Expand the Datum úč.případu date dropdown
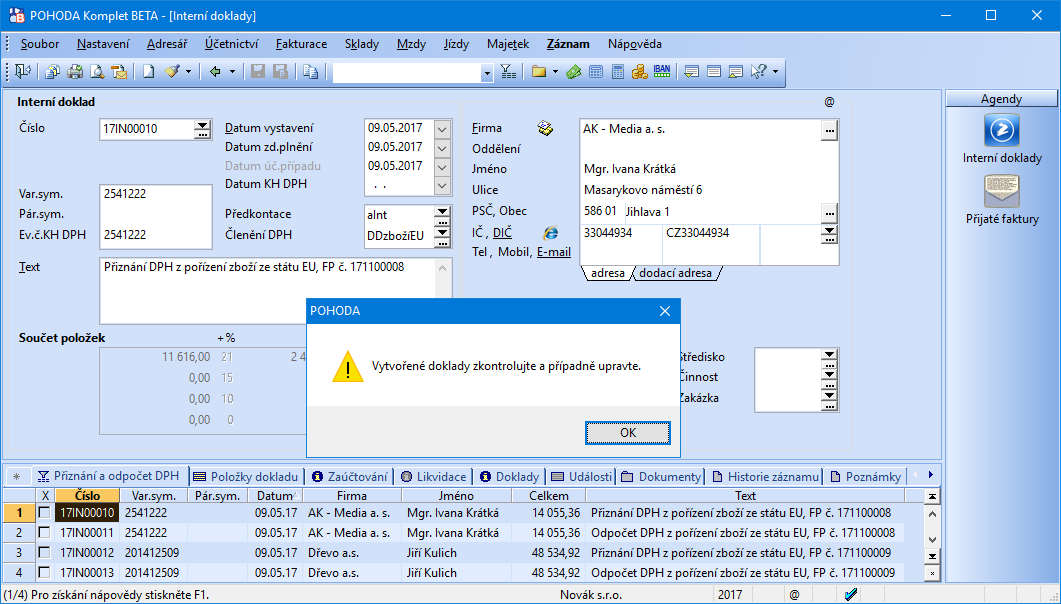This screenshot has width=1061, height=604. click(x=442, y=166)
